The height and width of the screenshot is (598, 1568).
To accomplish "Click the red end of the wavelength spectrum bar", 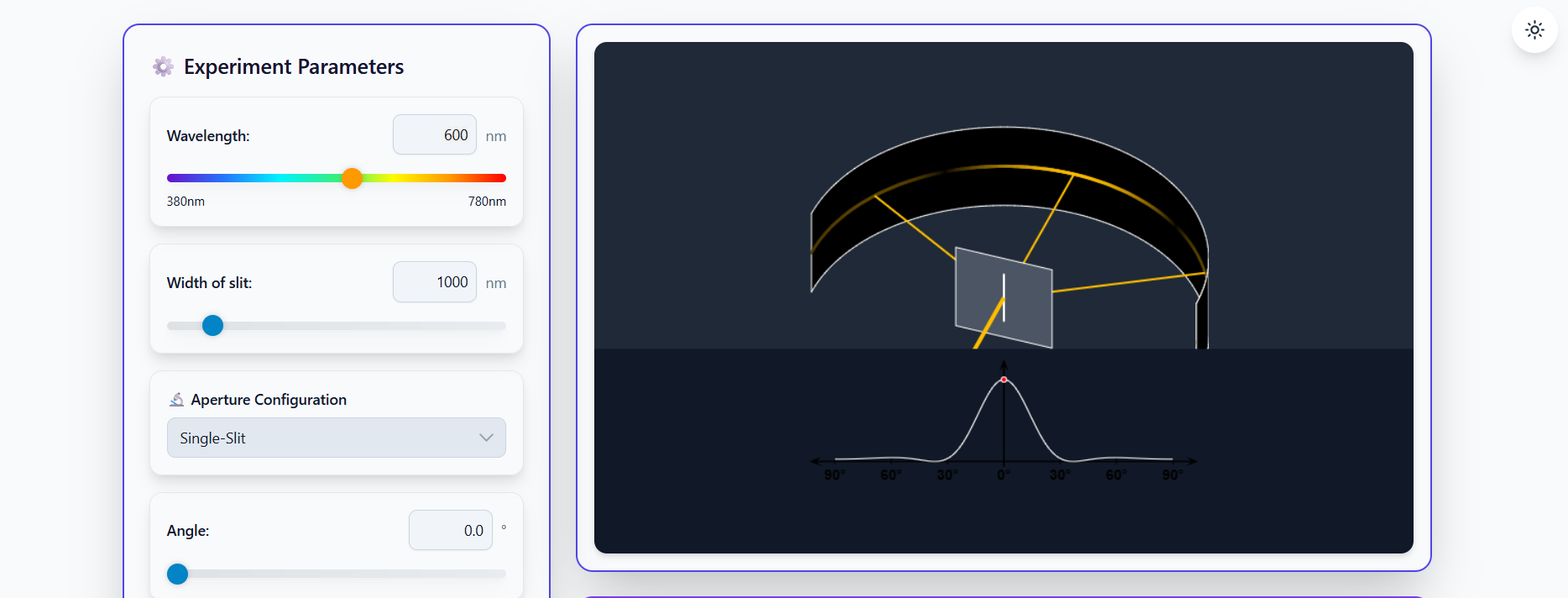I will pos(500,178).
